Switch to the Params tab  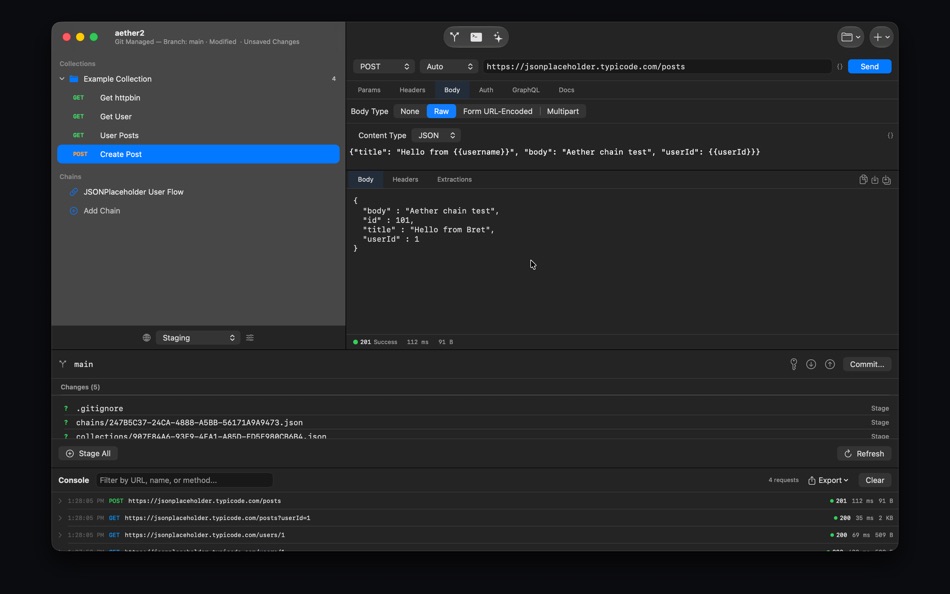(x=369, y=90)
